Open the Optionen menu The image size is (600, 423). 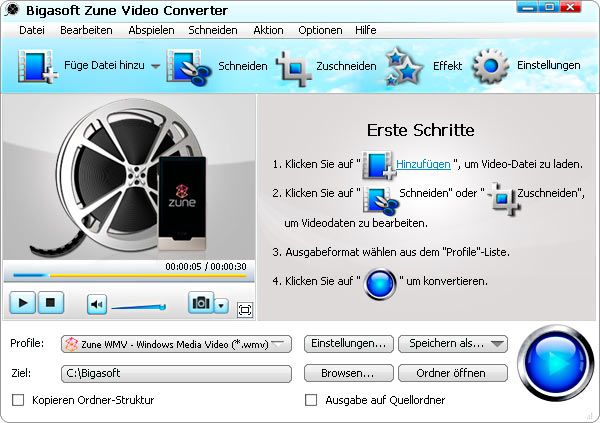point(320,30)
